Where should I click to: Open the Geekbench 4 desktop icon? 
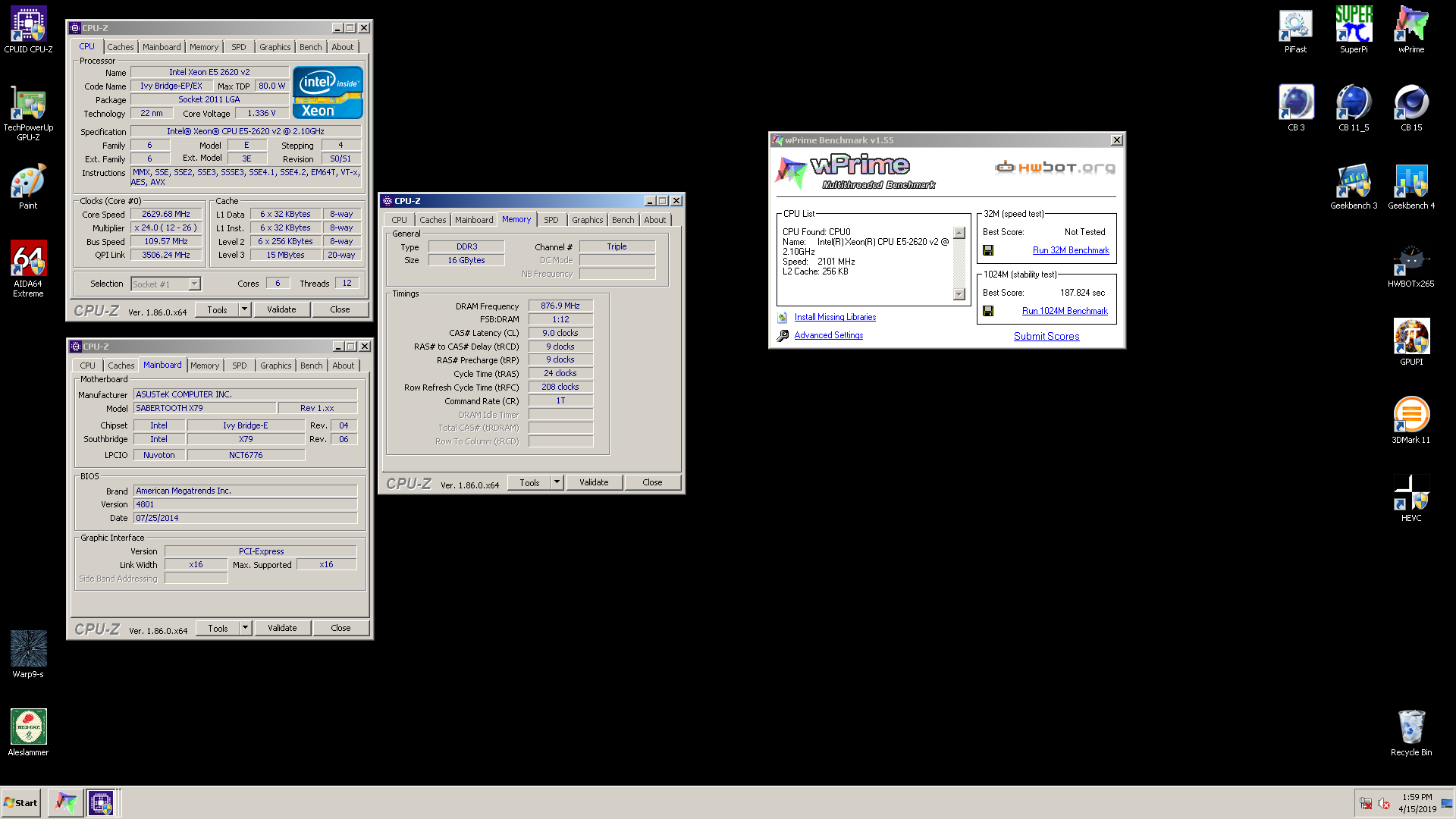[1411, 186]
